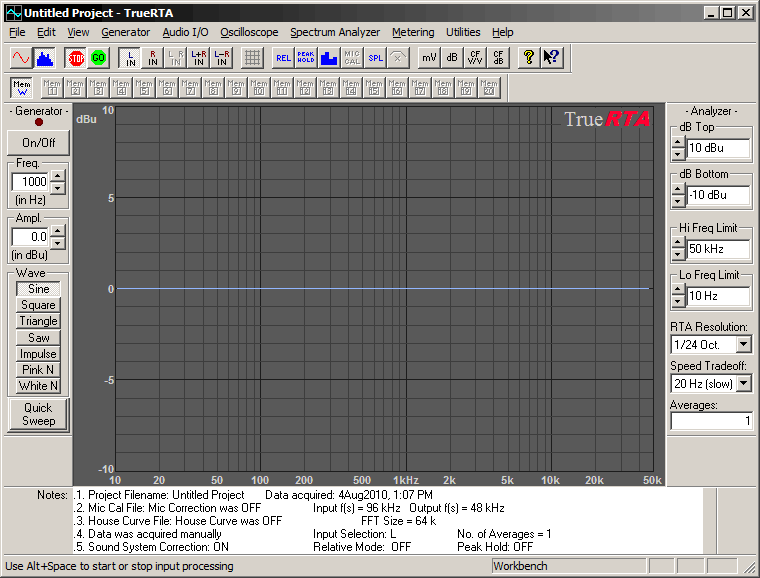Select memory slot Mem 5

(x=144, y=88)
